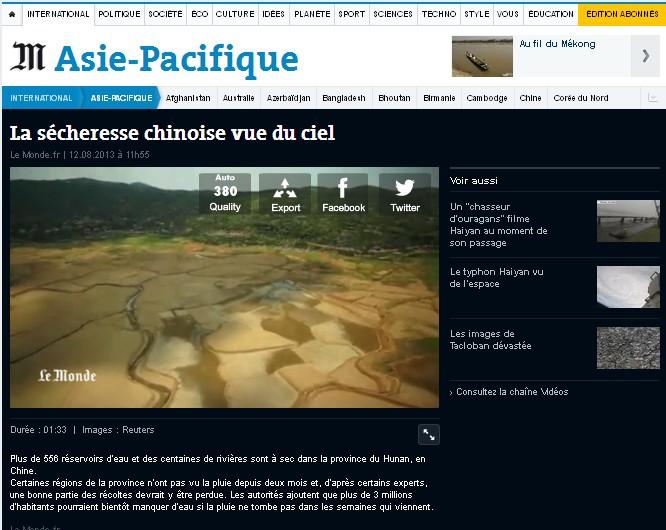
Task: Open the Société section
Action: (x=165, y=14)
